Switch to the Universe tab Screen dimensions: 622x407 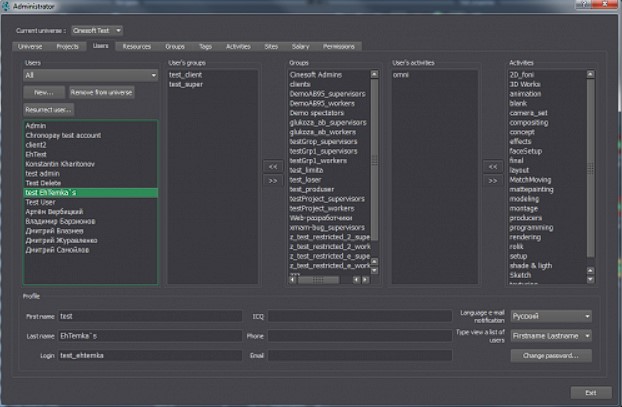coord(30,46)
